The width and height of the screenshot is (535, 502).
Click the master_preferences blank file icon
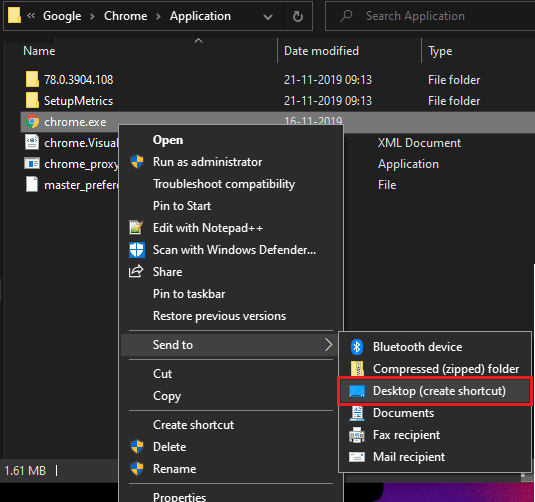(x=32, y=185)
